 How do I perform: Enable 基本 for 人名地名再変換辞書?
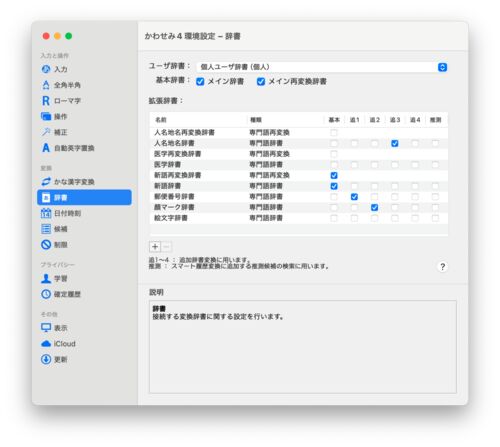click(x=334, y=133)
